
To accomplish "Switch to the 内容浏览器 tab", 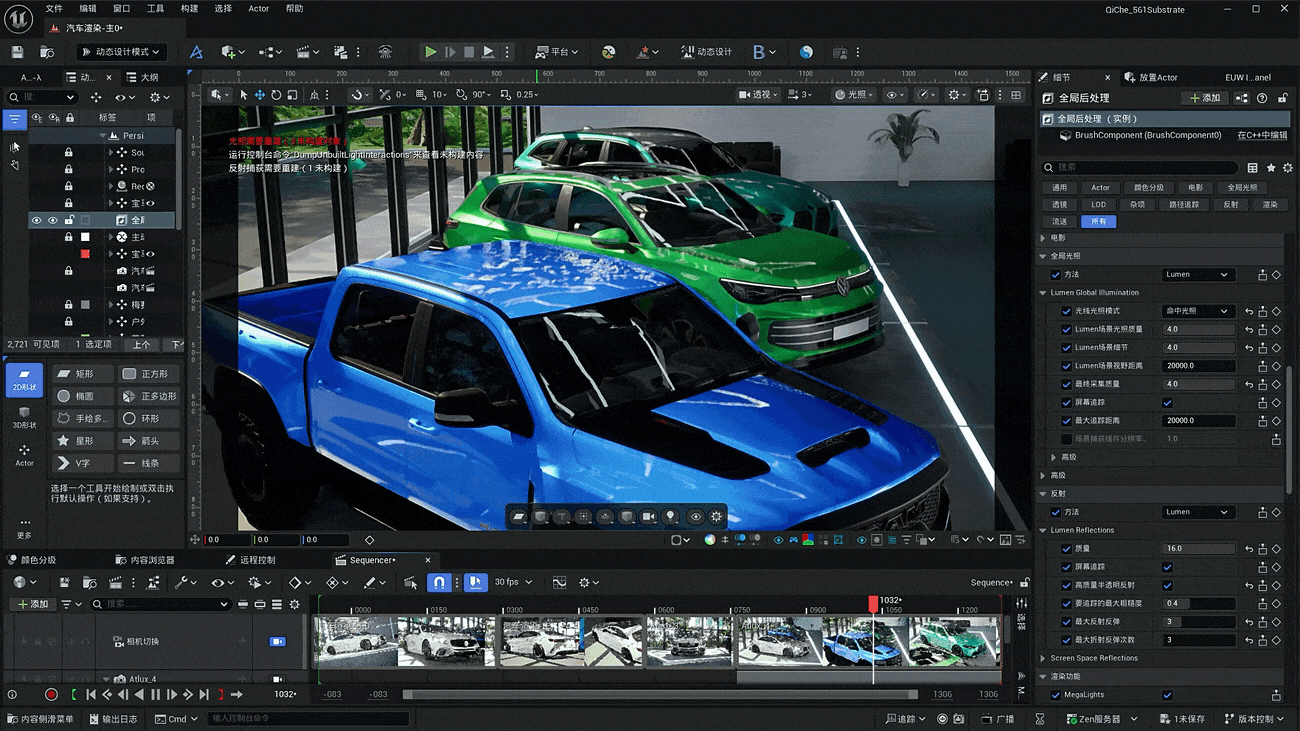I will pyautogui.click(x=144, y=560).
